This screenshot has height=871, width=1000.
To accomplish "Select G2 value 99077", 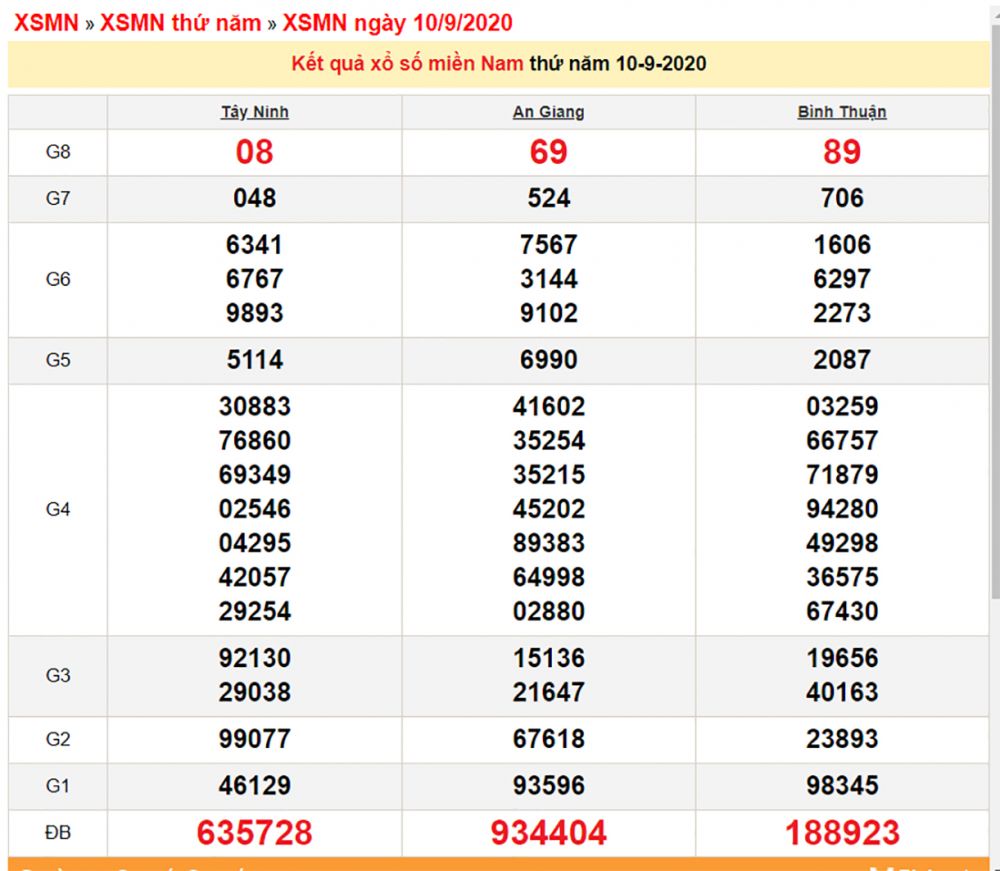I will [254, 739].
